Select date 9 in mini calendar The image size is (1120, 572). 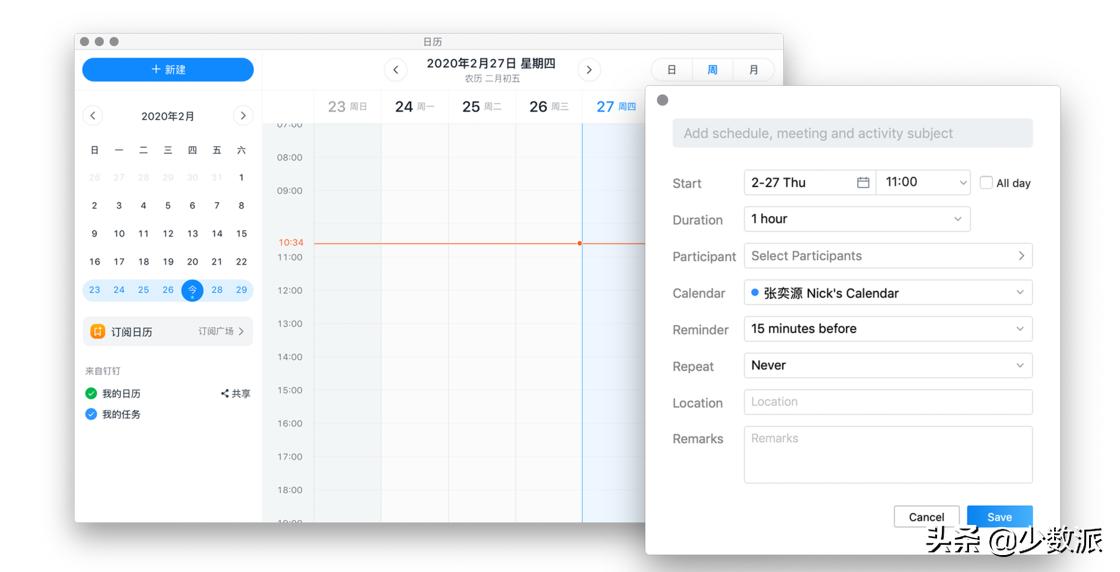tap(94, 234)
